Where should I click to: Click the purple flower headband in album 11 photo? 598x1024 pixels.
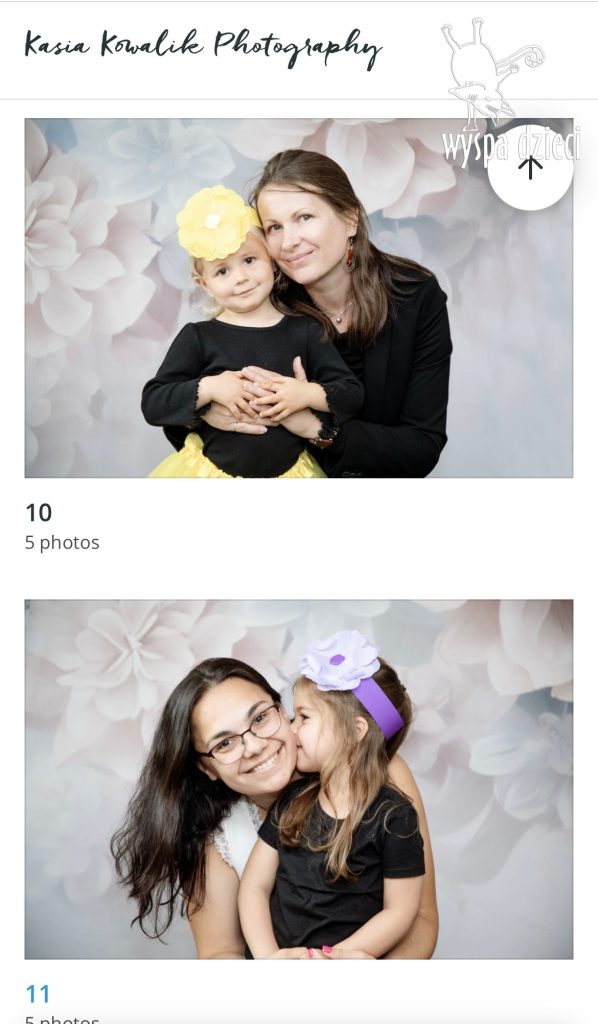click(x=353, y=679)
